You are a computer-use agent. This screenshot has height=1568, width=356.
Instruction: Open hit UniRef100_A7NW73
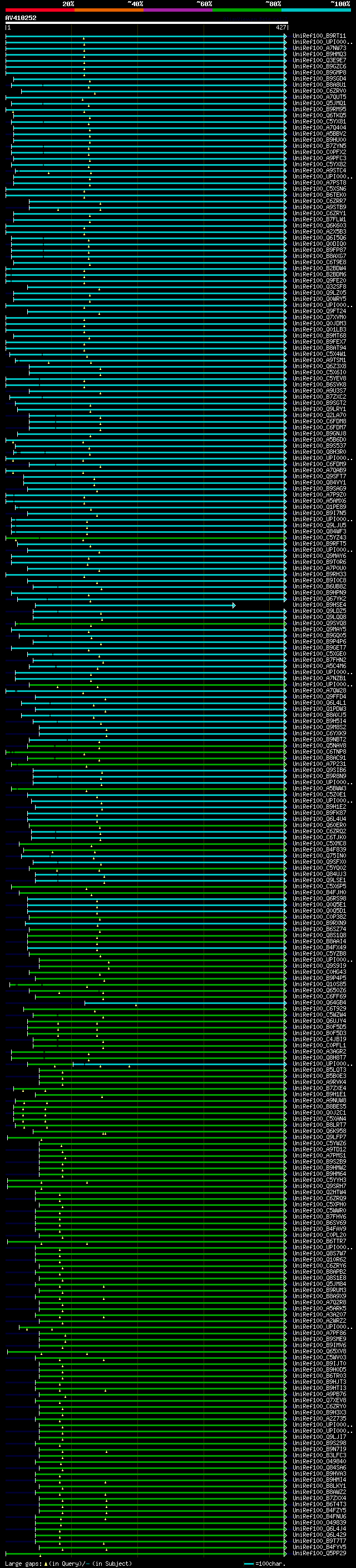319,48
